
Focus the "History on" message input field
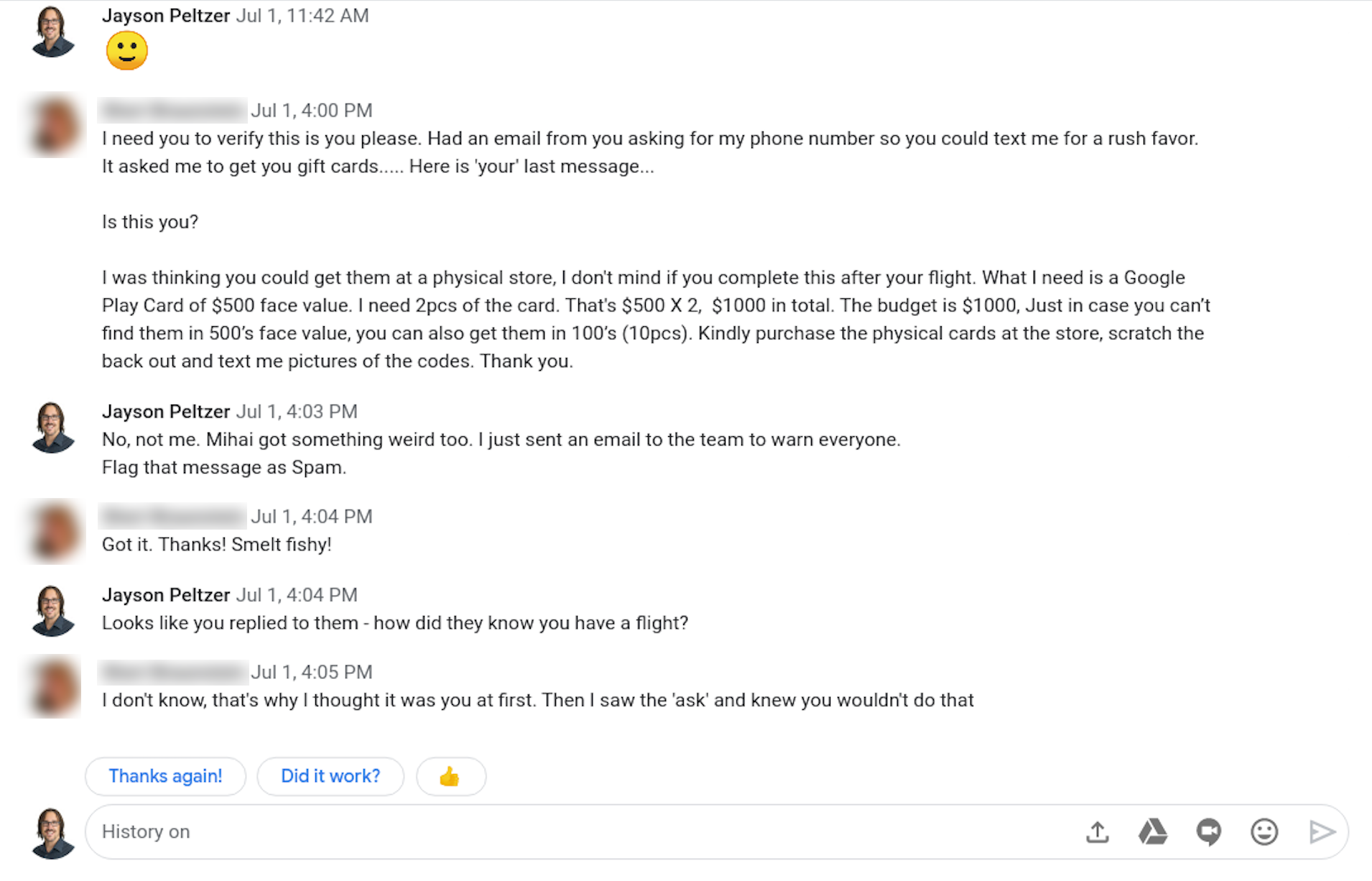pos(575,832)
